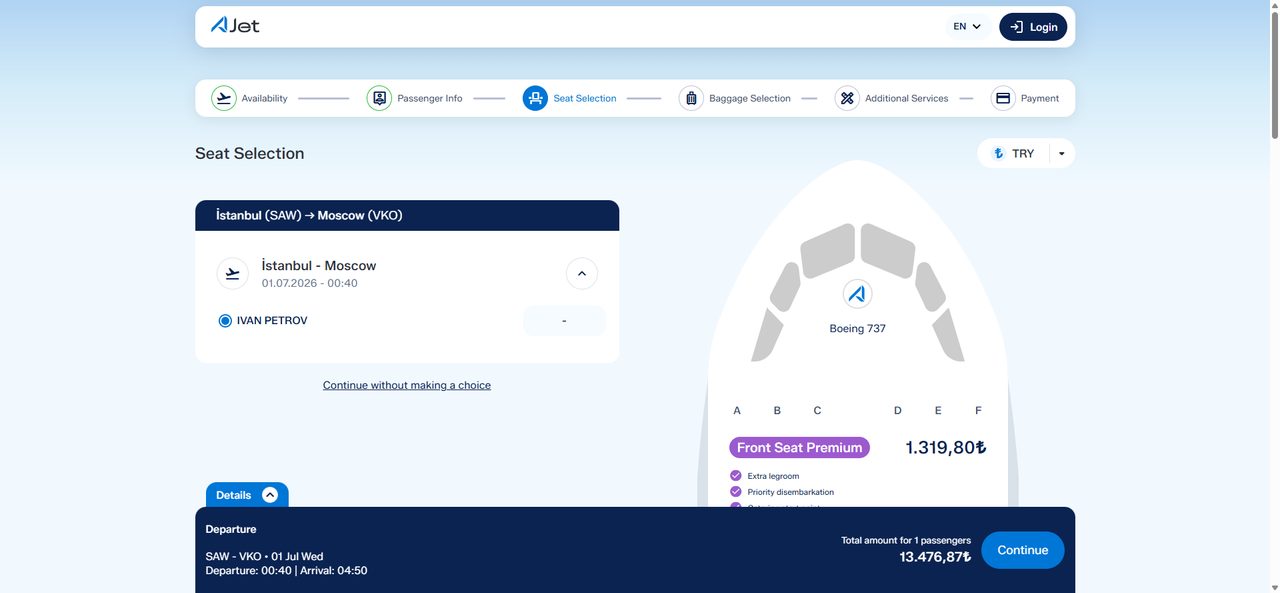Go to the Payment step
Image resolution: width=1280 pixels, height=593 pixels.
click(1040, 98)
